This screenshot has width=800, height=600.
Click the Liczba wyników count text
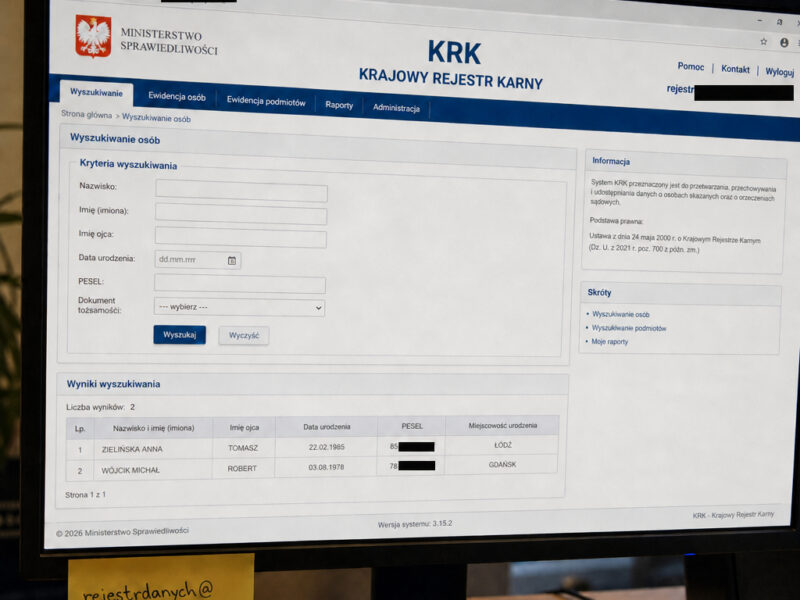coord(101,407)
